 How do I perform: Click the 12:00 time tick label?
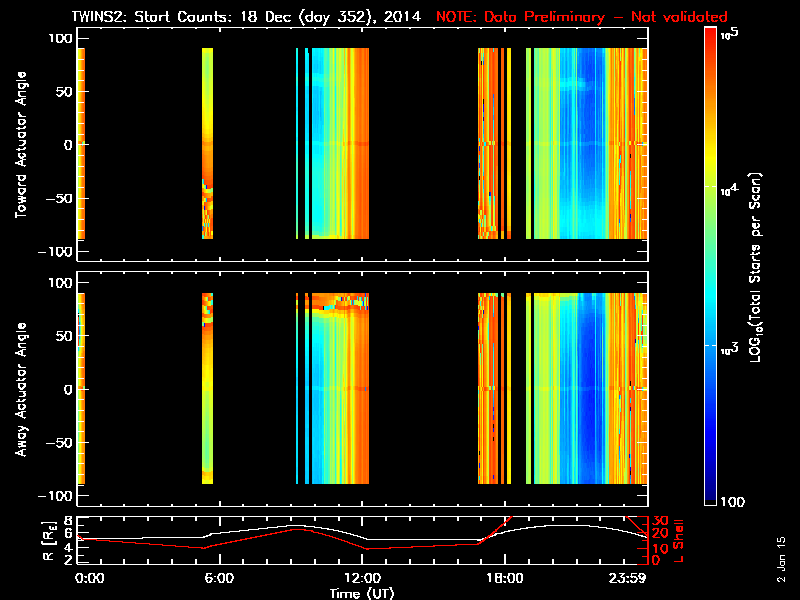[362, 578]
